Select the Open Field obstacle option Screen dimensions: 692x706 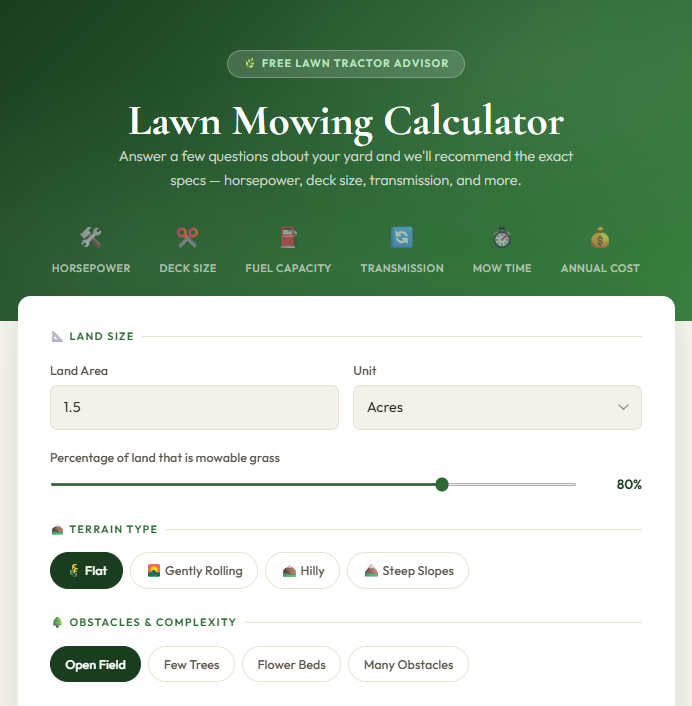tap(95, 664)
